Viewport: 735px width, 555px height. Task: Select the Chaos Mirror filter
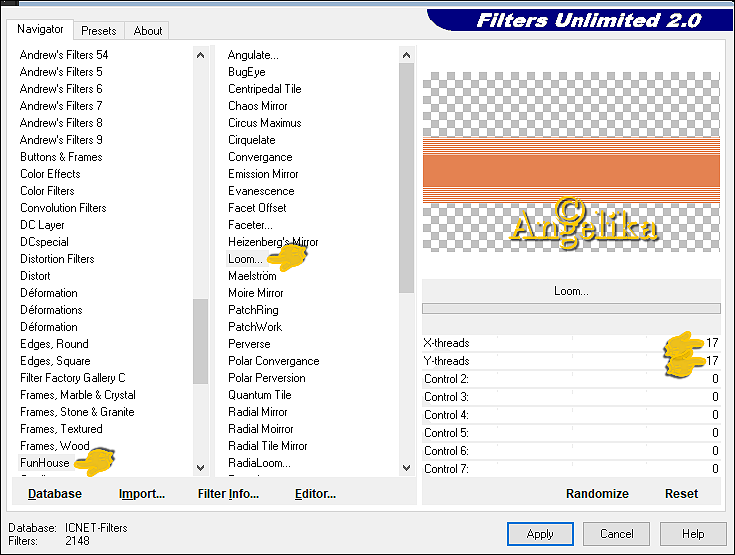[258, 106]
